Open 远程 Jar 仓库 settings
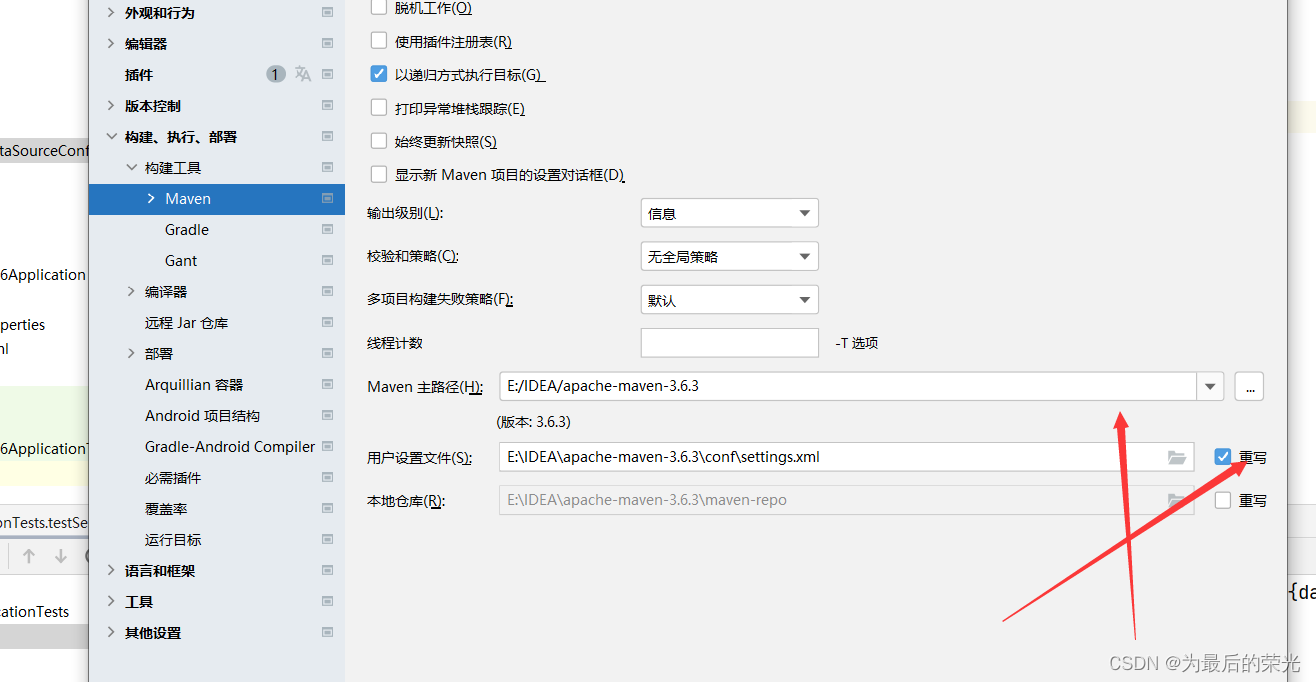The height and width of the screenshot is (682, 1316). click(x=187, y=323)
